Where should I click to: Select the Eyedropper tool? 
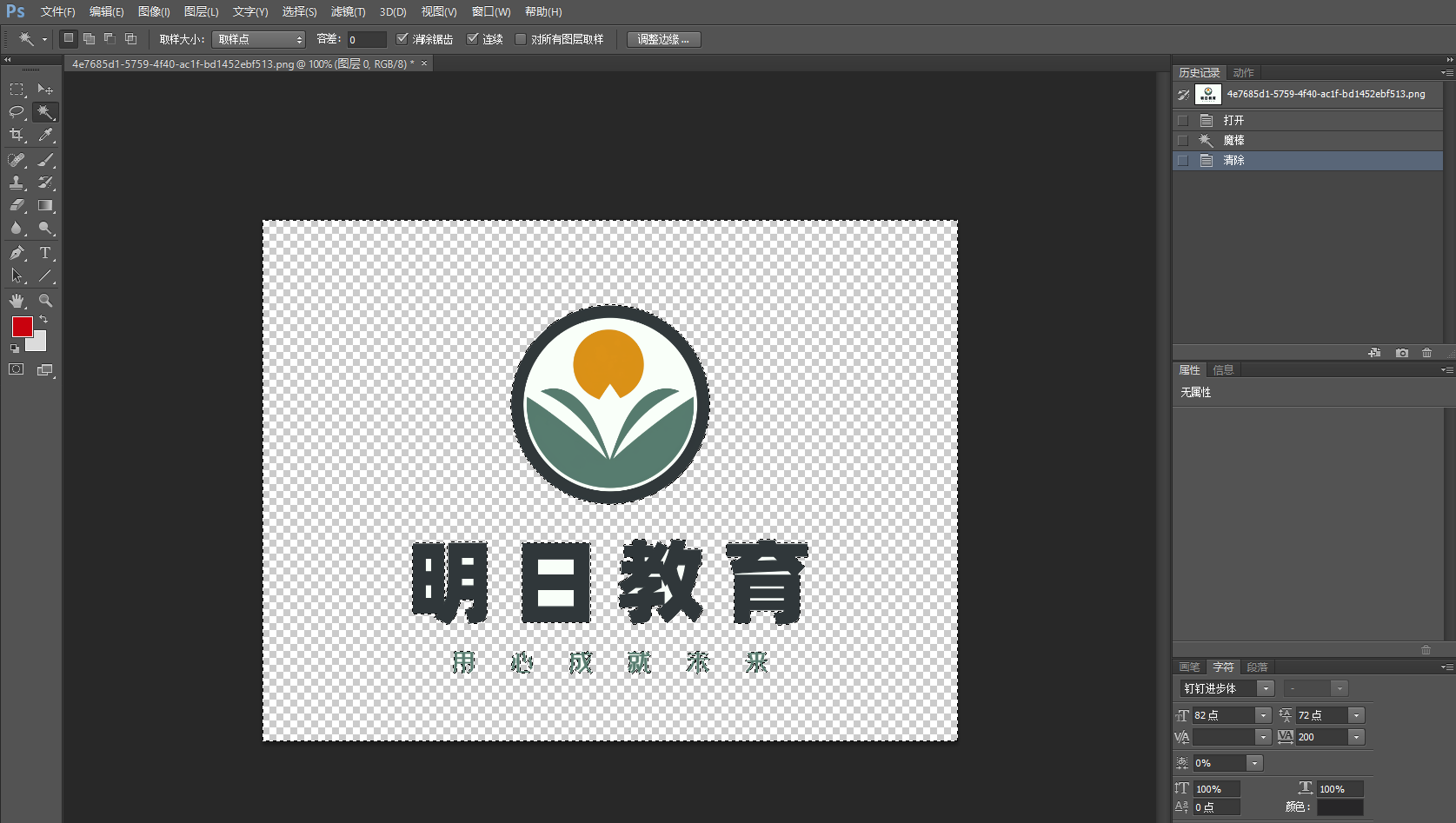[45, 135]
